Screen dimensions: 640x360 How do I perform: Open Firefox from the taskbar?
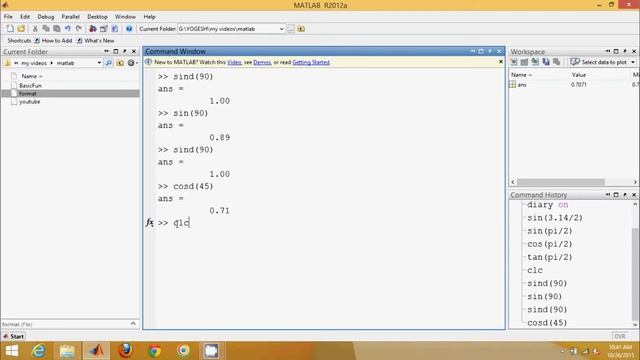pyautogui.click(x=125, y=351)
